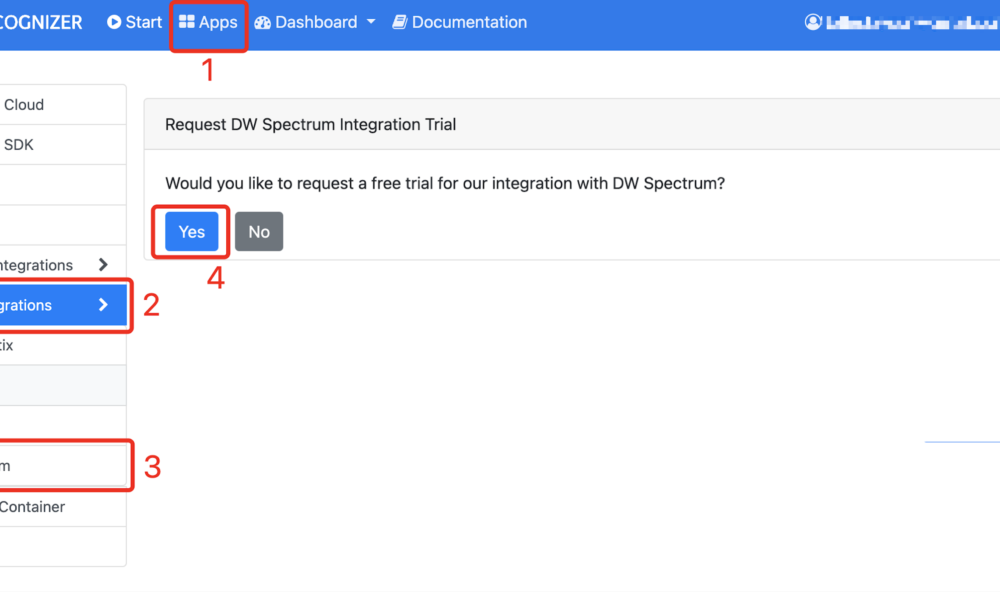The width and height of the screenshot is (1000, 592).
Task: Select the sidebar item ending in 'tix'
Action: point(63,346)
